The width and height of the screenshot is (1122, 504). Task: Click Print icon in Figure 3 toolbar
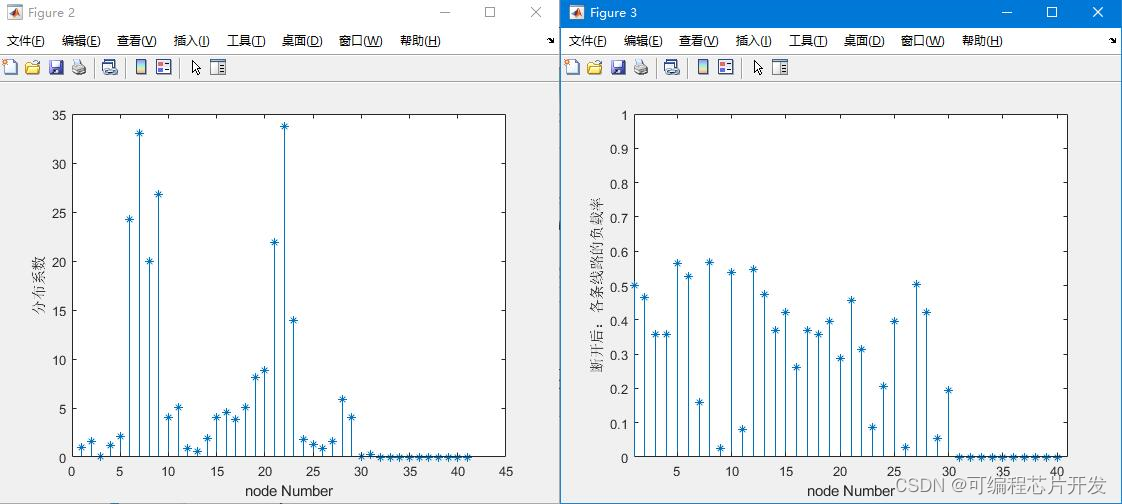click(x=641, y=67)
